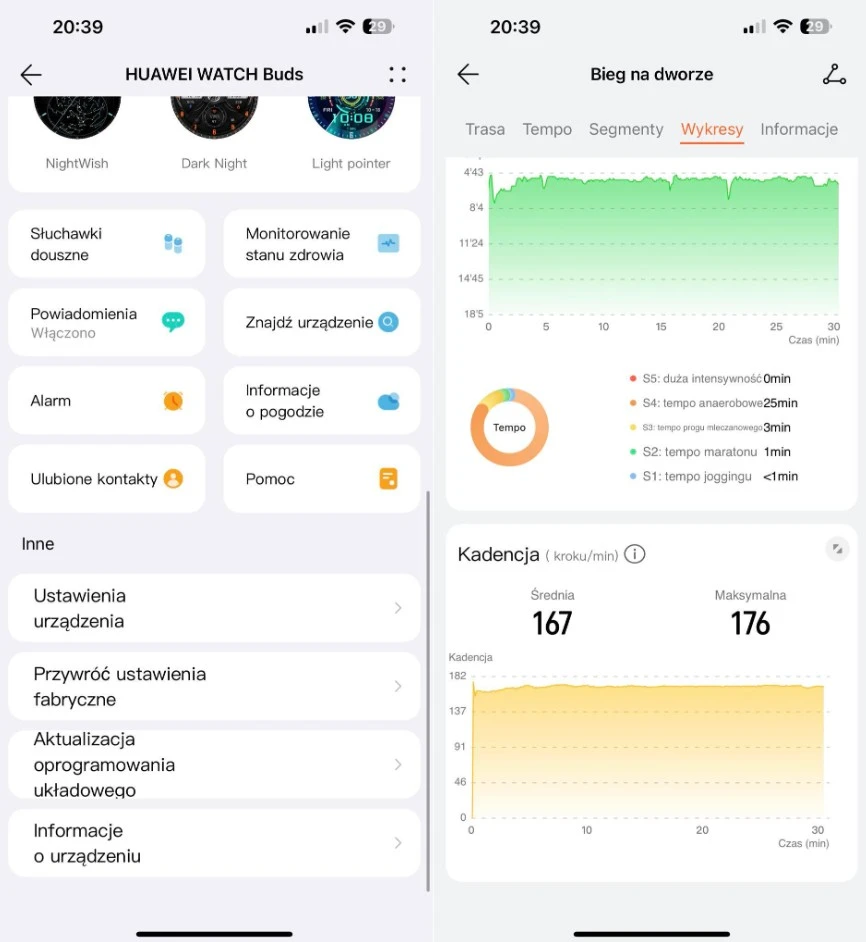
Task: Open Informacje o pogodzie weather settings
Action: pyautogui.click(x=322, y=400)
